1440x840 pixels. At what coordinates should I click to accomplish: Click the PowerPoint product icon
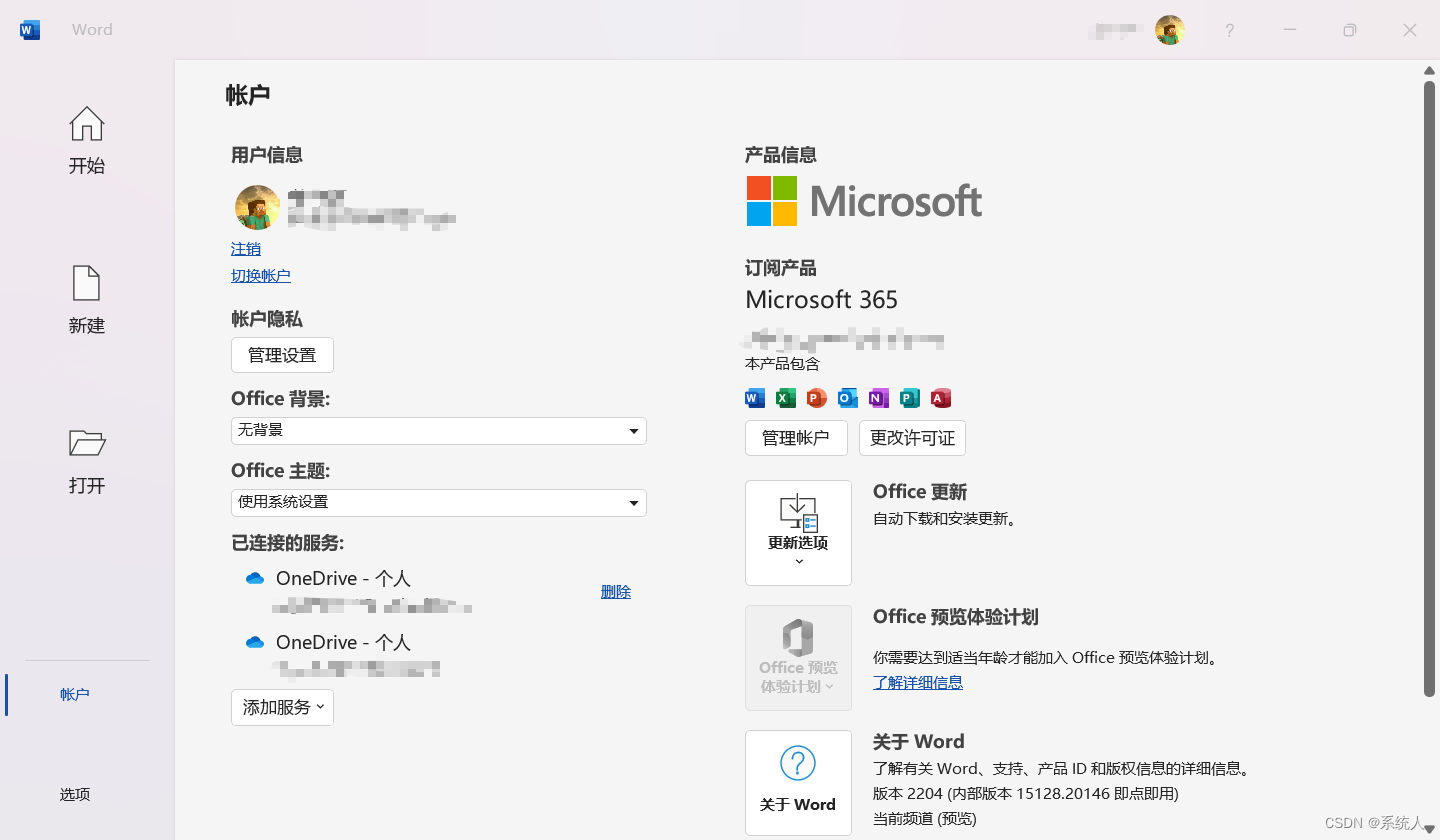tap(817, 398)
